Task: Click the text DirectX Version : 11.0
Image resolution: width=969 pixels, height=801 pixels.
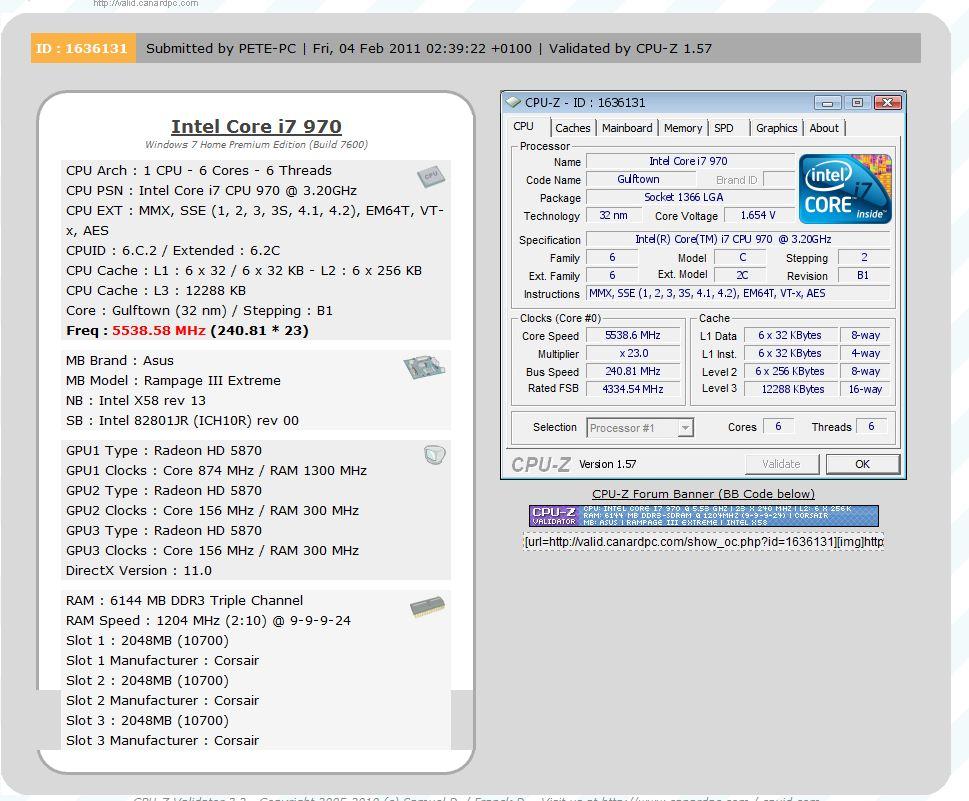Action: pos(138,570)
